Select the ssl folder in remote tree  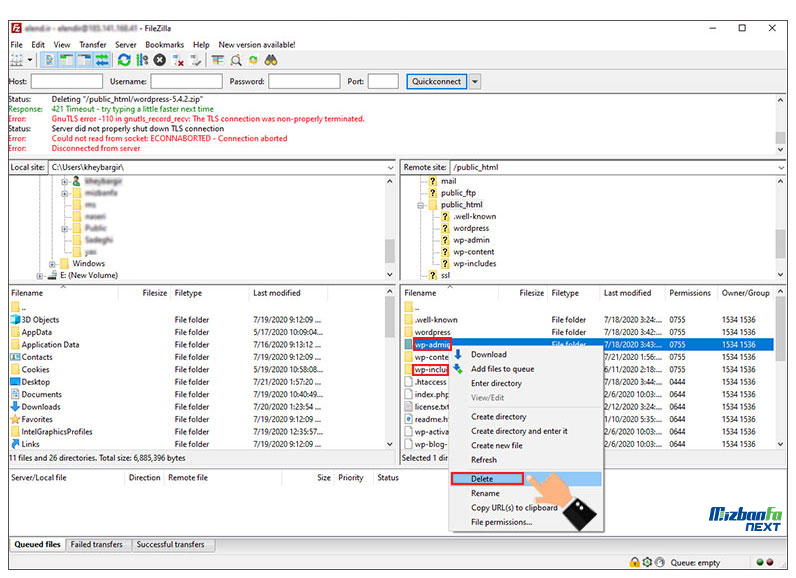click(445, 275)
